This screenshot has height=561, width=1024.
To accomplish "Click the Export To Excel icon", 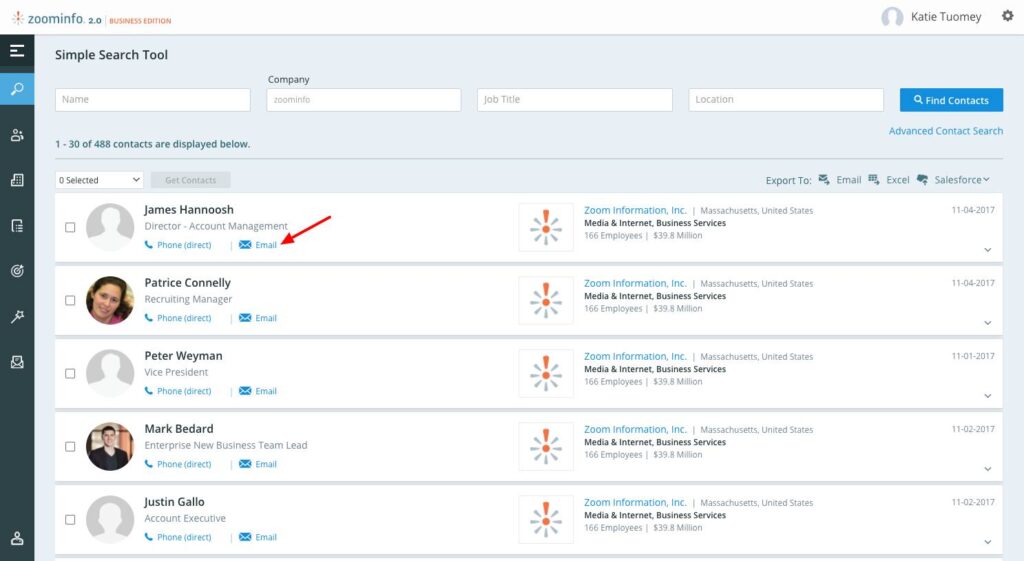I will click(874, 180).
